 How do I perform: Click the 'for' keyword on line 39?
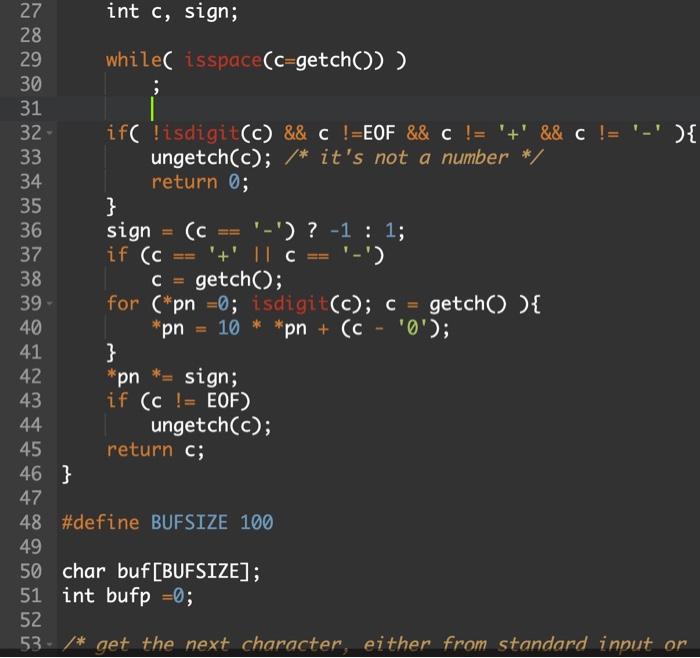pos(122,304)
